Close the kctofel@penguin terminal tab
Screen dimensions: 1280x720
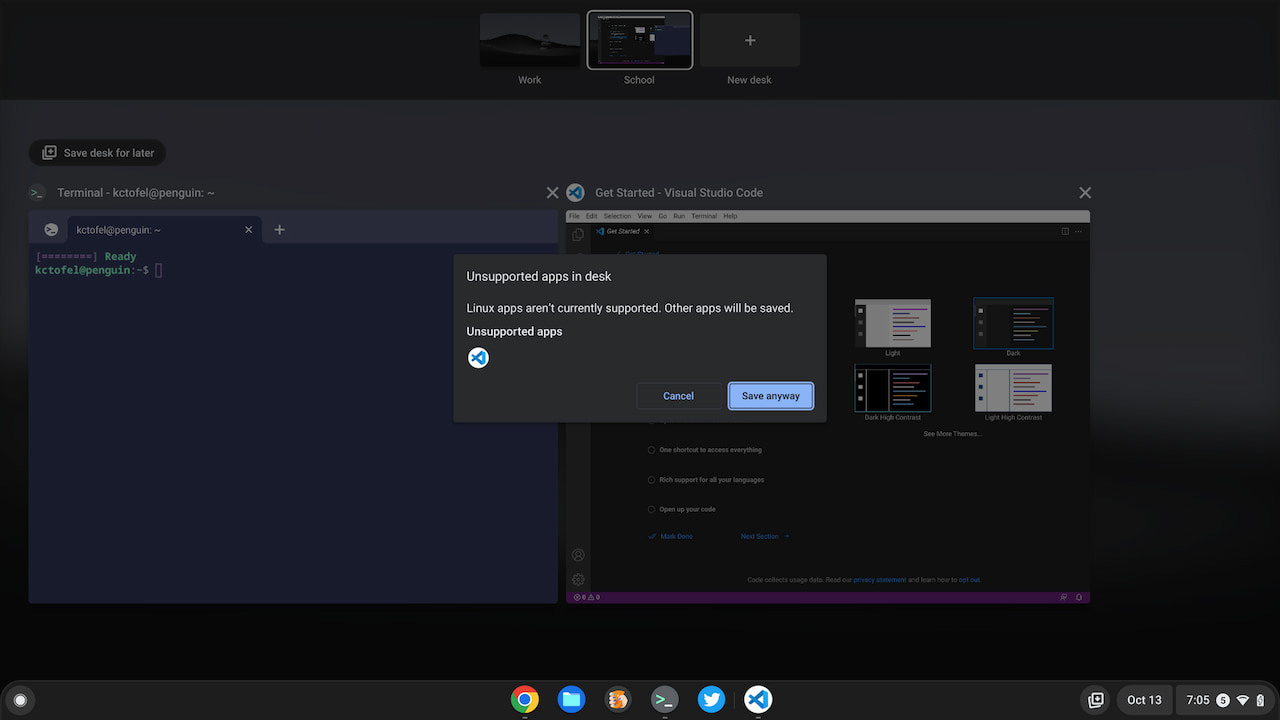pos(249,230)
